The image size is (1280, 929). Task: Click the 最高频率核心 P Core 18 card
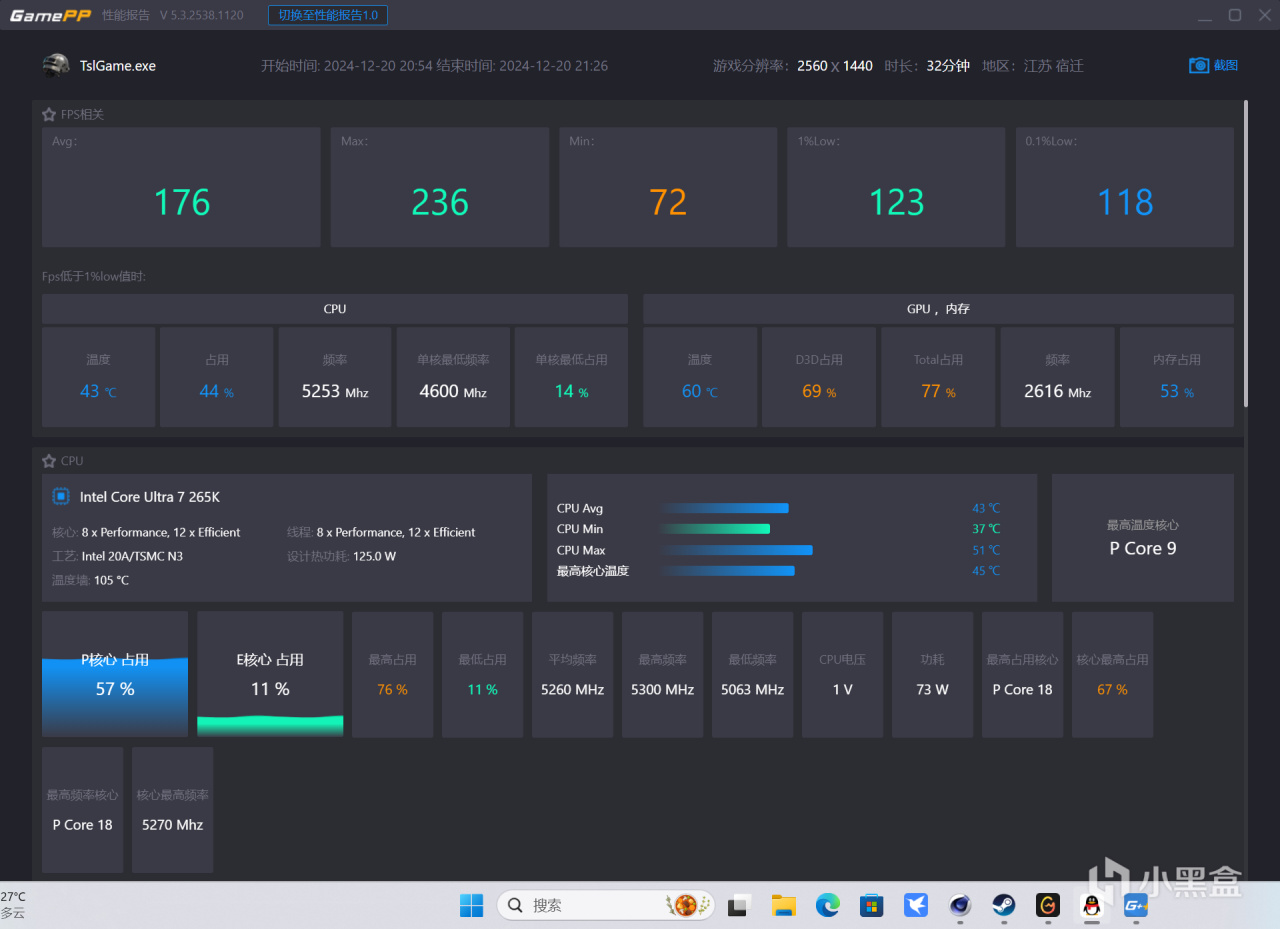(x=82, y=810)
